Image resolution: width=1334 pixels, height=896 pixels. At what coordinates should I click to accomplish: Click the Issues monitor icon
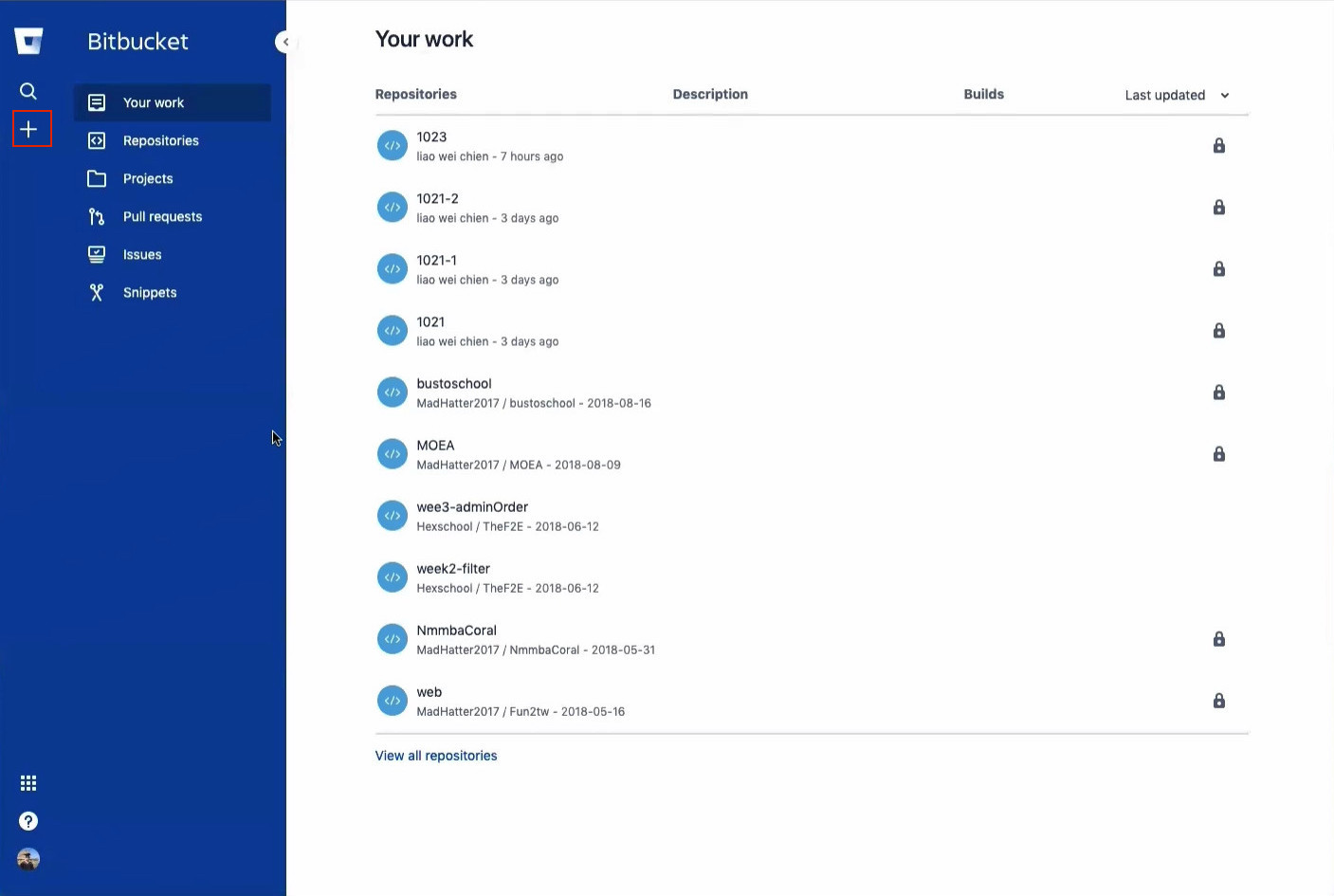(x=97, y=254)
